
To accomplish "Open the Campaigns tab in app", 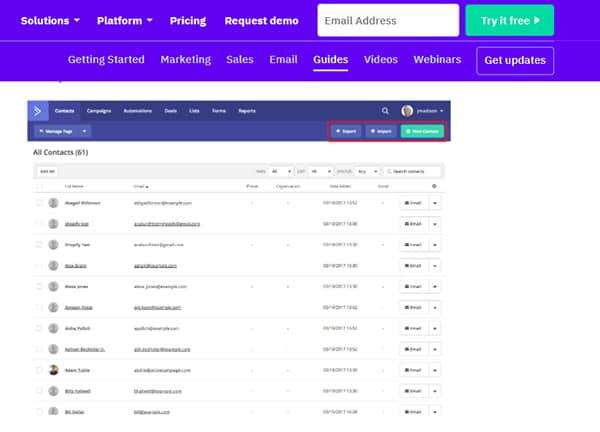I will pos(97,111).
